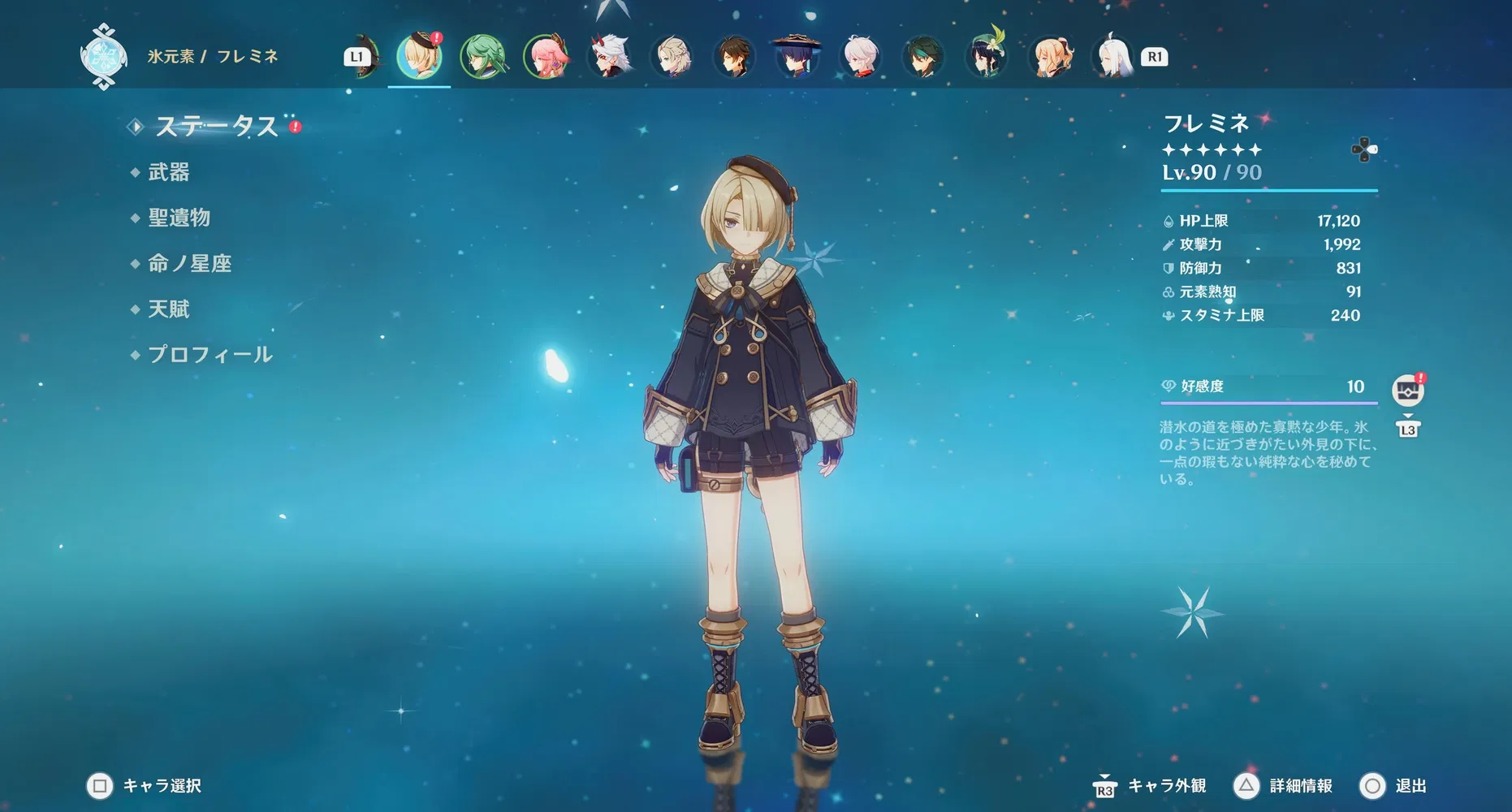This screenshot has height=812, width=1512.
Task: Click the HP上限 stat row label
Action: (1203, 221)
